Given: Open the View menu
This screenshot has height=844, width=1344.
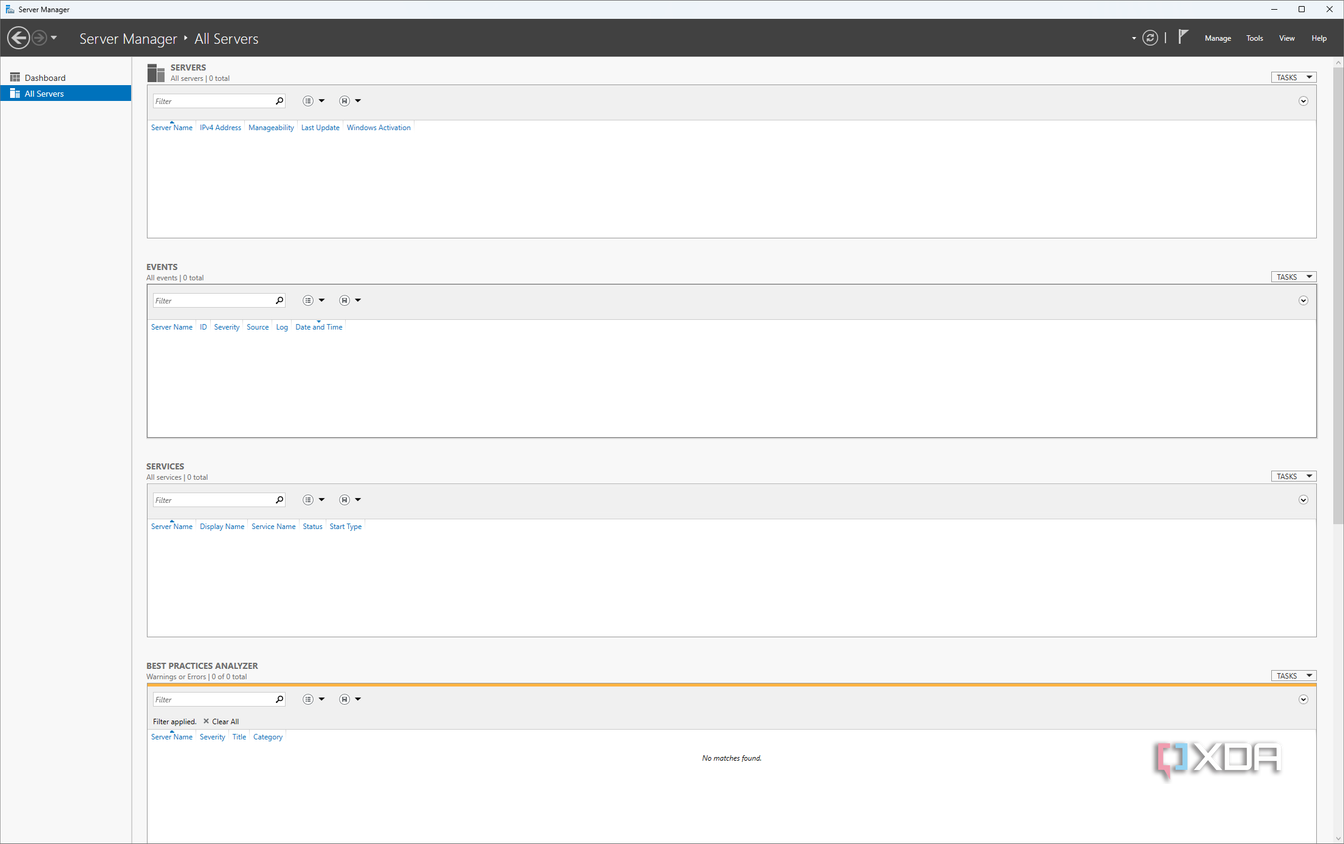Looking at the screenshot, I should click(x=1287, y=38).
